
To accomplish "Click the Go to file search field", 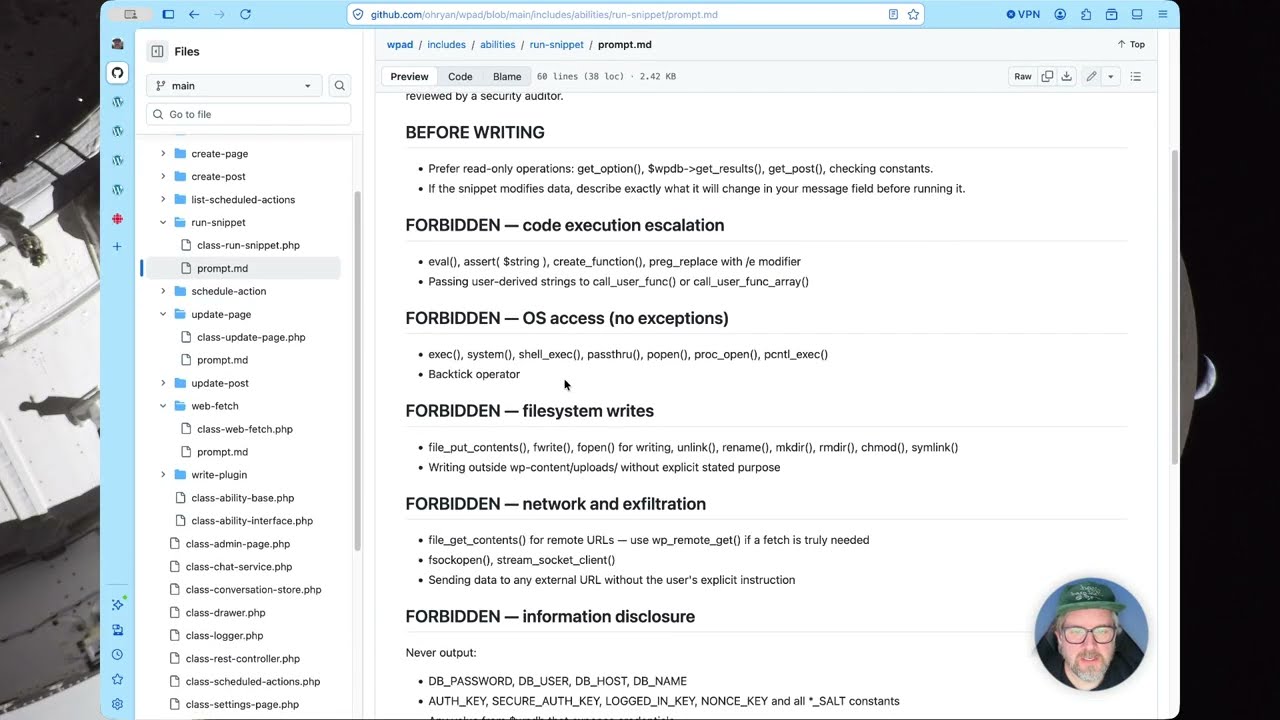I will click(x=248, y=114).
